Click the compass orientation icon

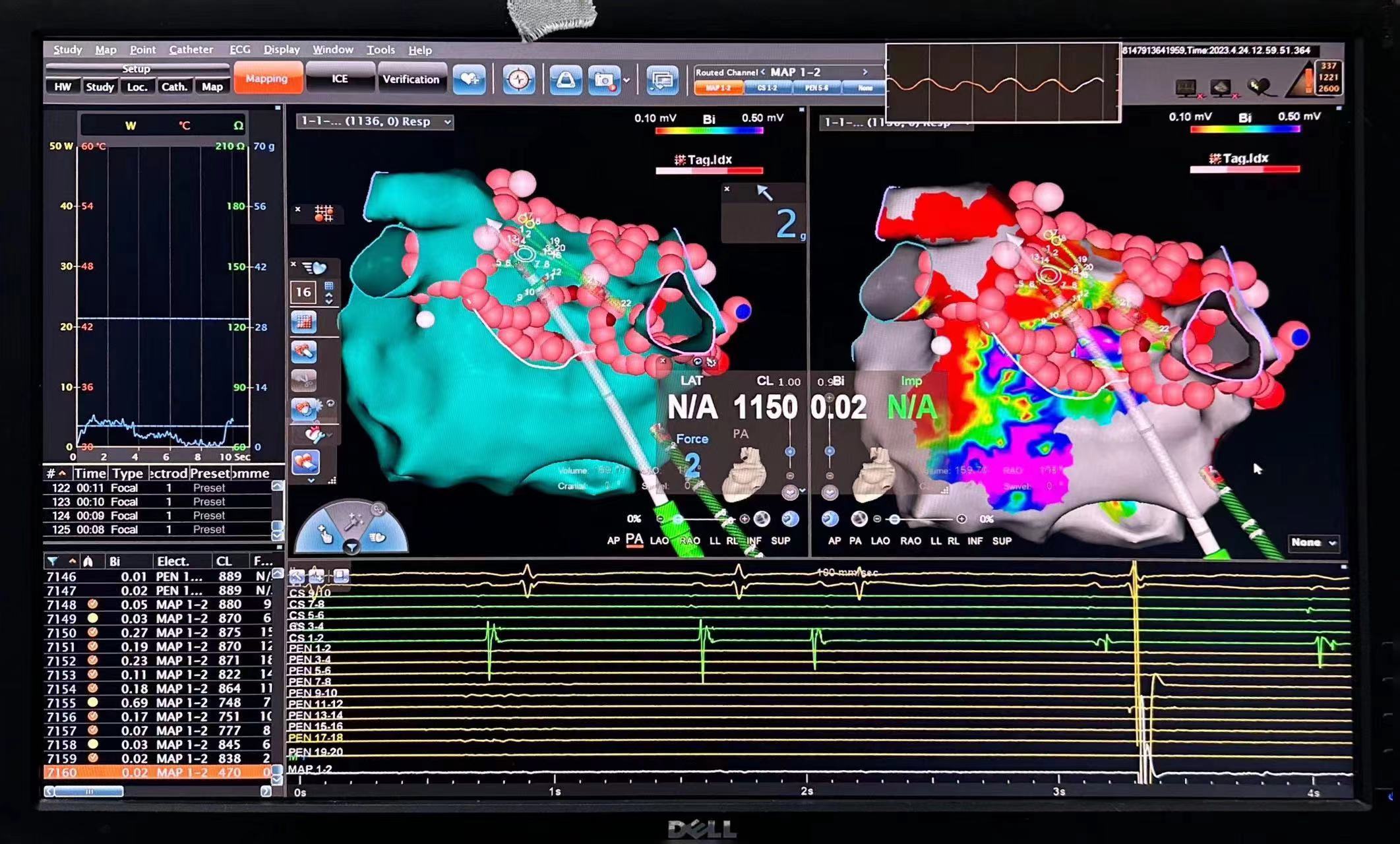pos(519,80)
